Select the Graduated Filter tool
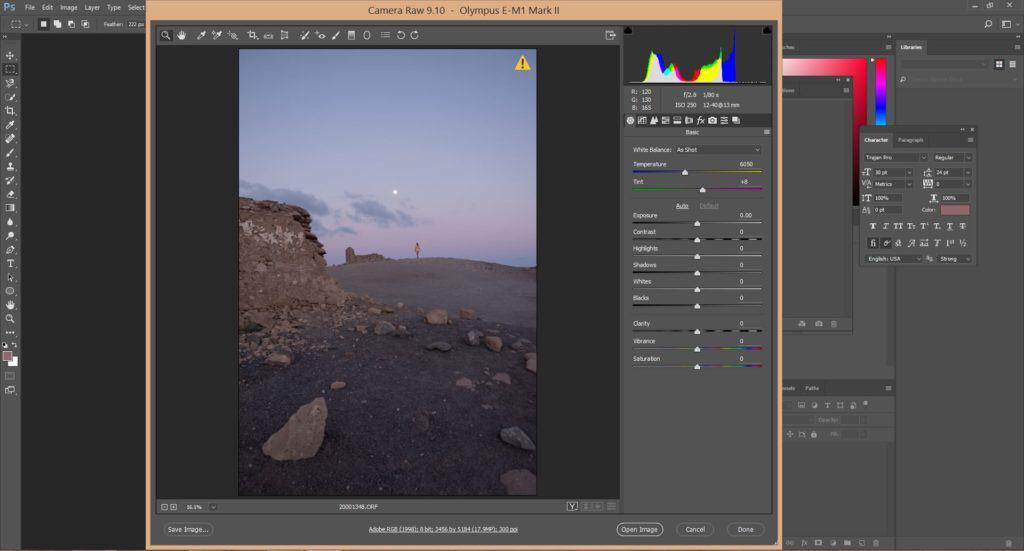The image size is (1024, 551). (351, 35)
